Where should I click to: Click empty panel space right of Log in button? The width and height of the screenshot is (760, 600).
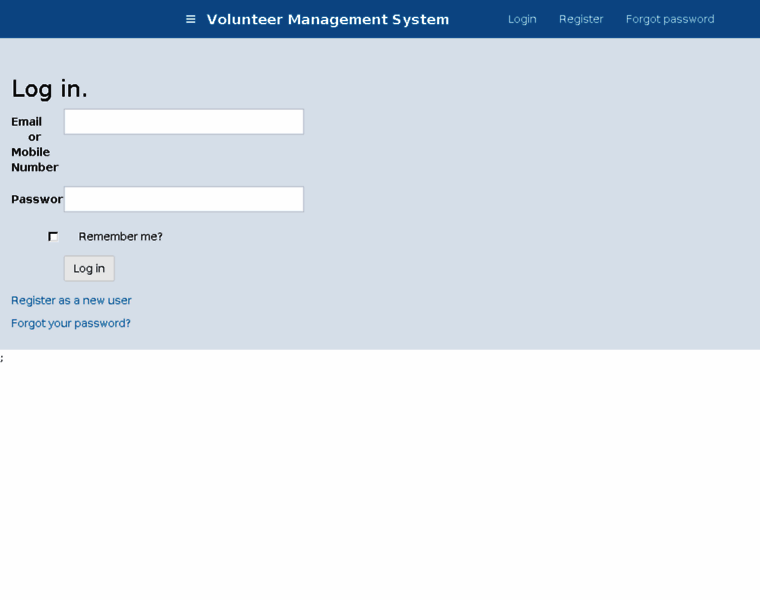pyautogui.click(x=400, y=268)
